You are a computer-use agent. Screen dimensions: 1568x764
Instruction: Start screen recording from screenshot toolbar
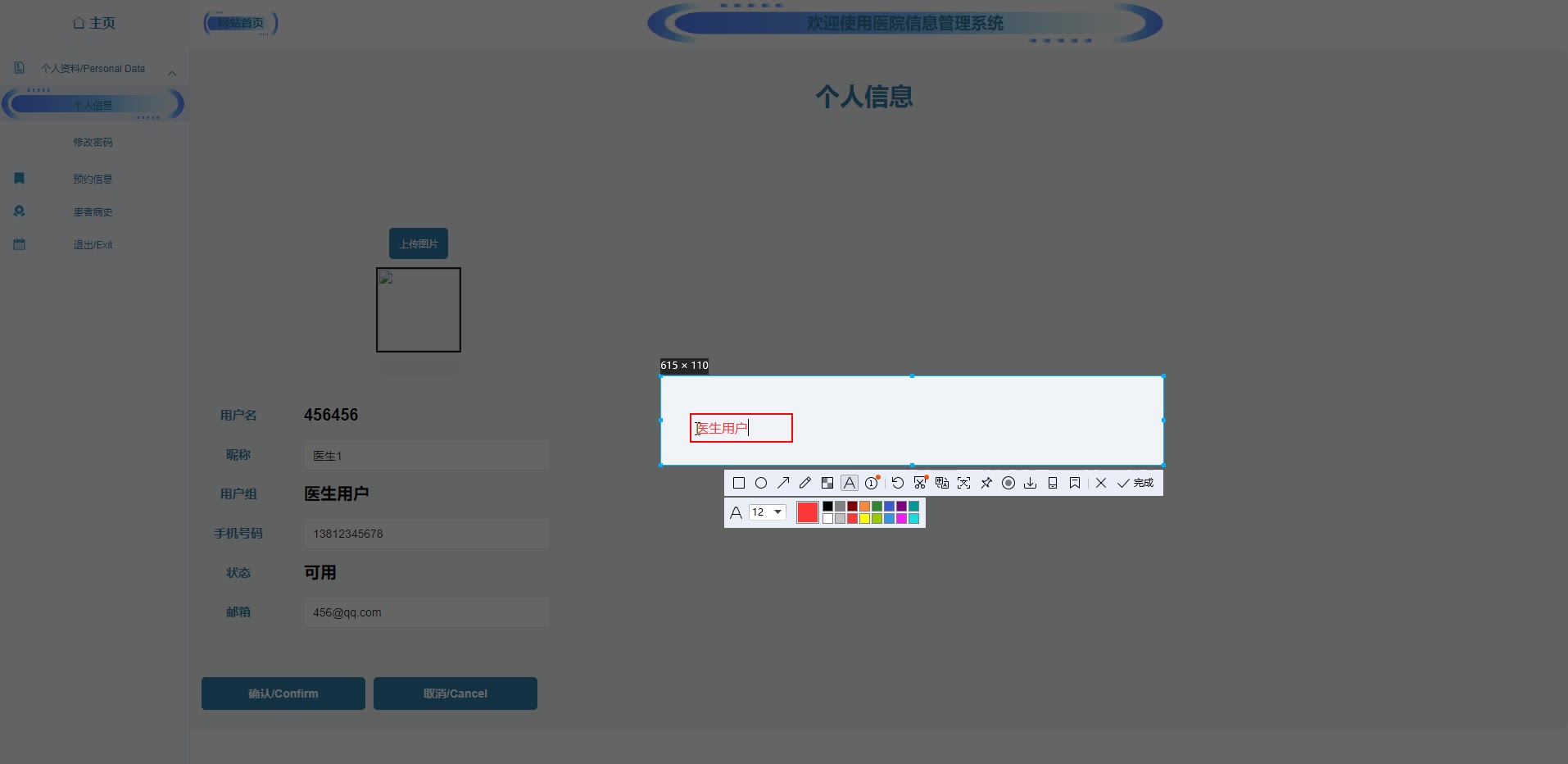(1008, 483)
